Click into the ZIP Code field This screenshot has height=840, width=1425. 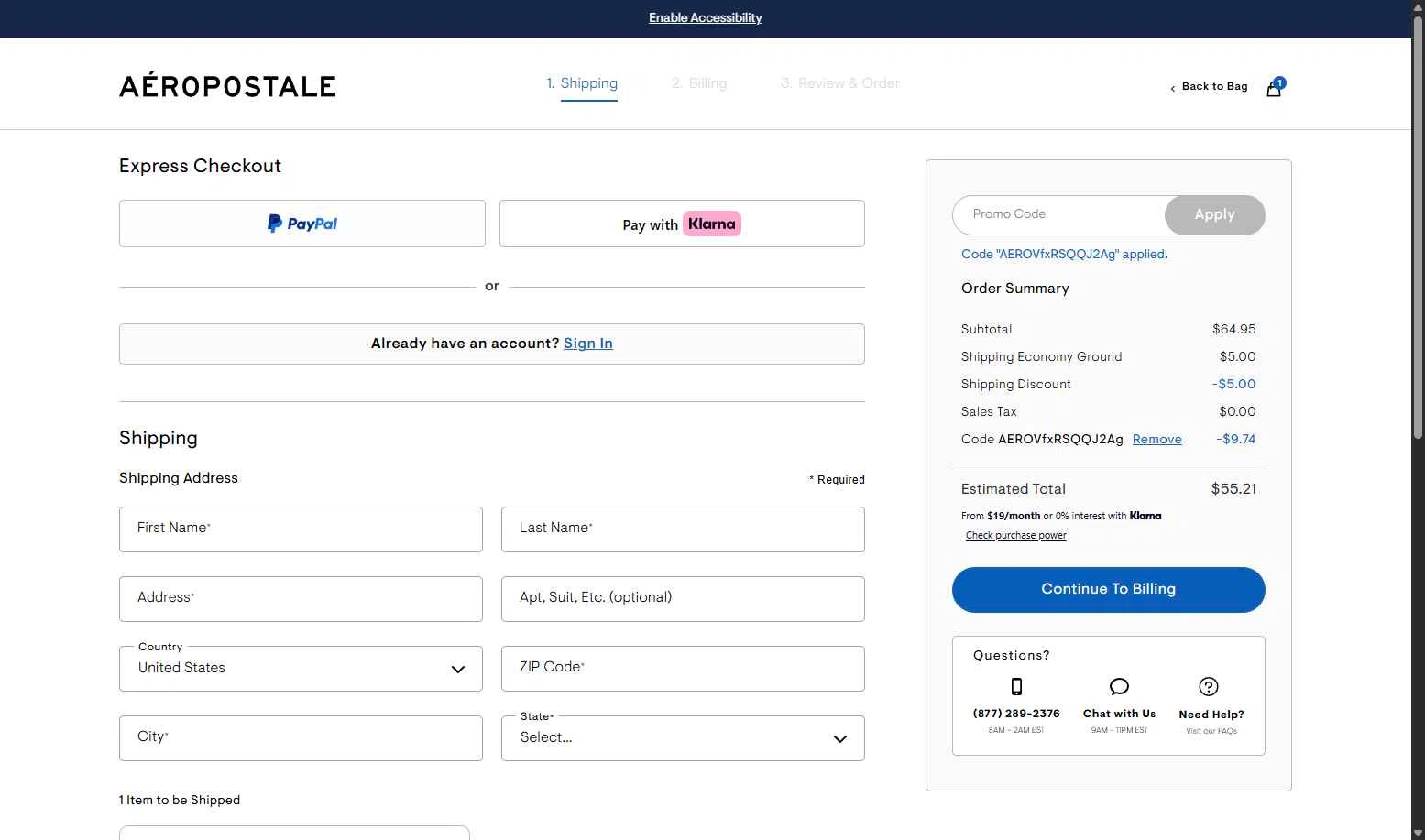(x=683, y=669)
